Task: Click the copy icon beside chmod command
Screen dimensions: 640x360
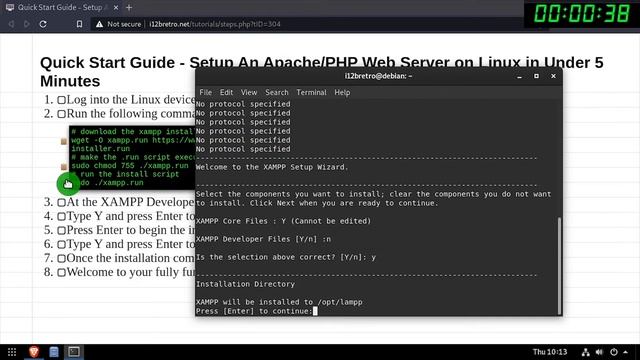Action: click(64, 167)
